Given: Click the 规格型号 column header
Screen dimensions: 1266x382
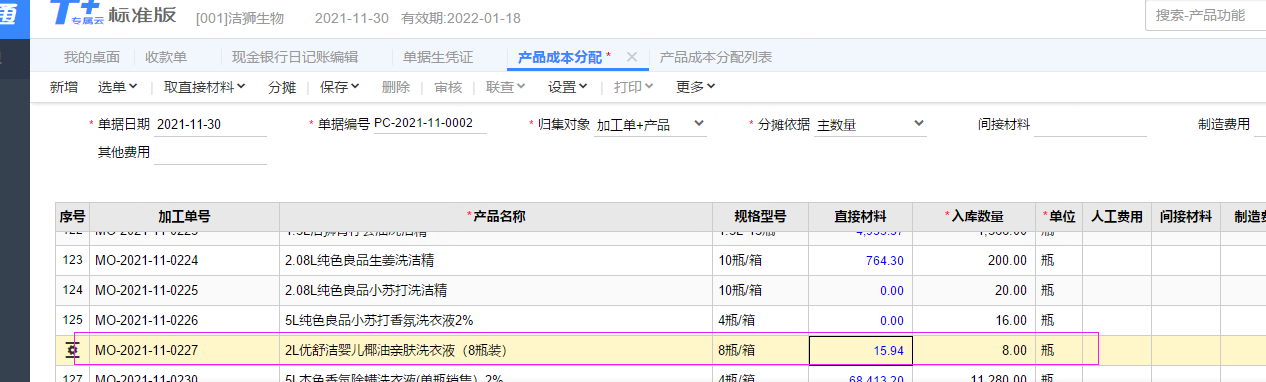Looking at the screenshot, I should pos(760,217).
